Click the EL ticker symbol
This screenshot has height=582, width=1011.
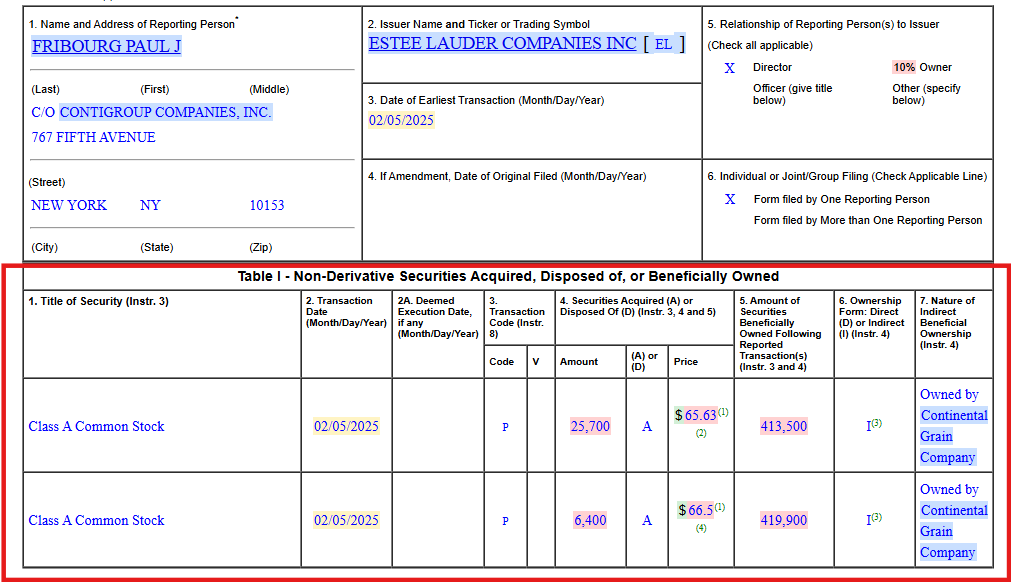(x=663, y=44)
